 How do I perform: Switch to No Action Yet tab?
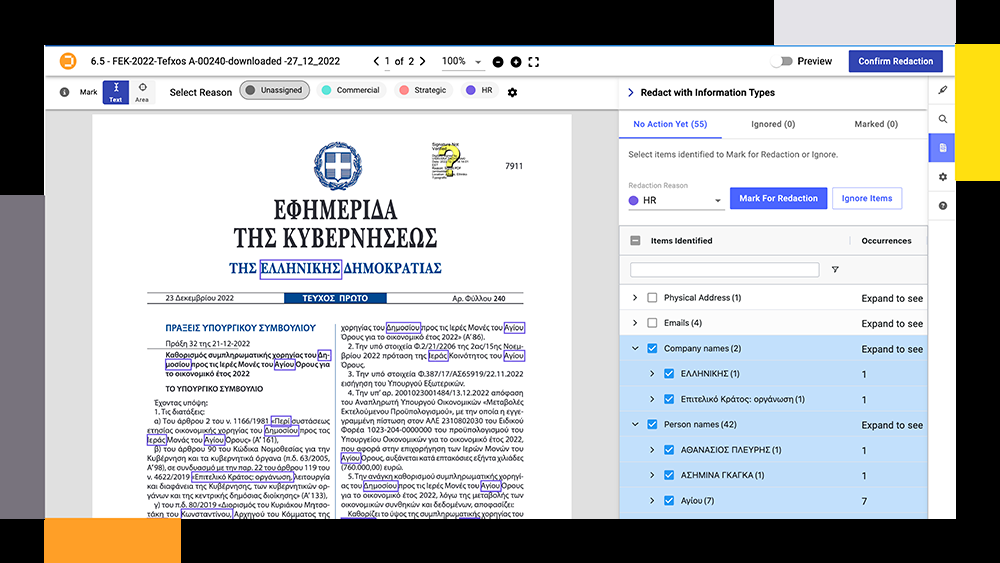(x=670, y=124)
